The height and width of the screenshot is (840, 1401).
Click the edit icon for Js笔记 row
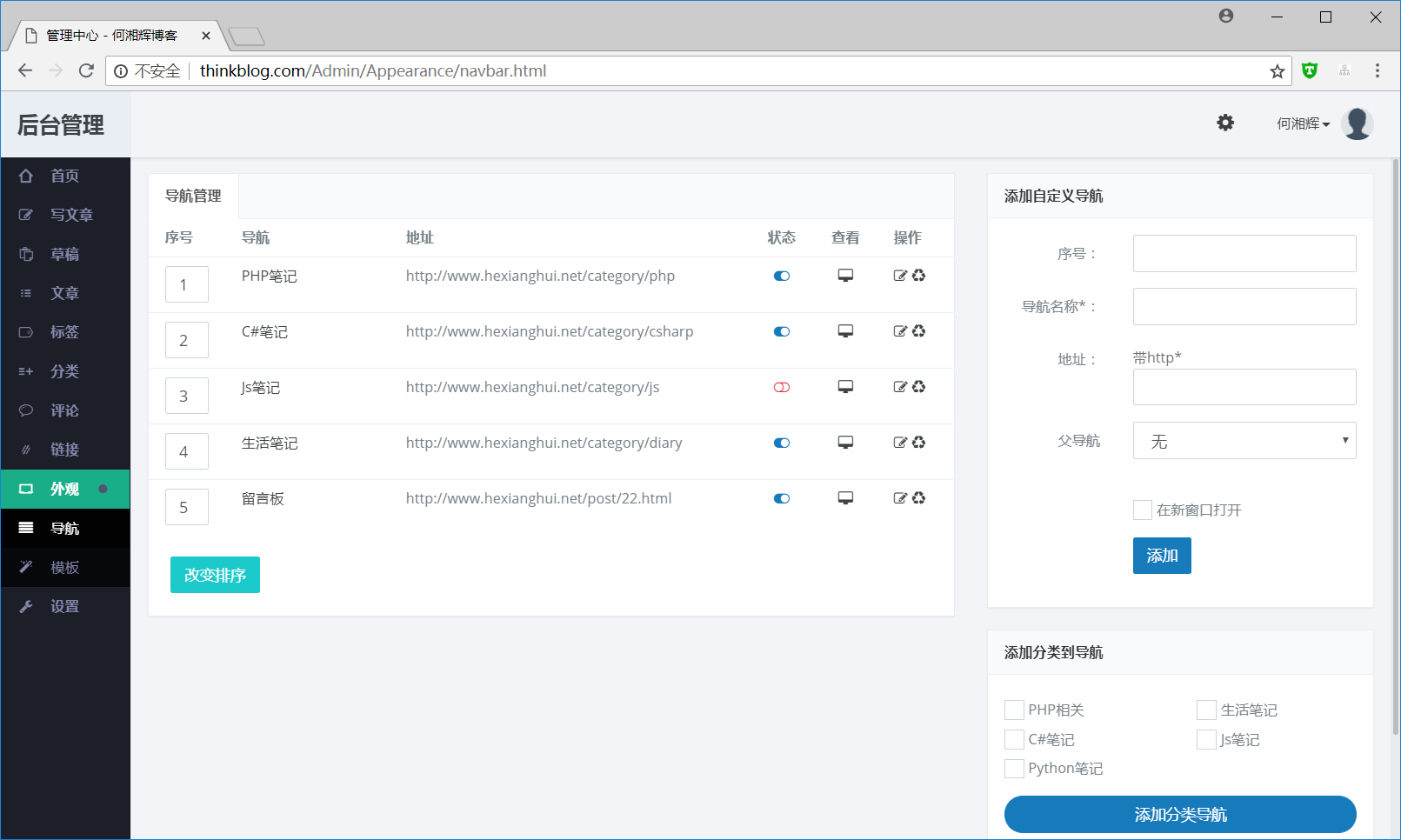tap(900, 387)
